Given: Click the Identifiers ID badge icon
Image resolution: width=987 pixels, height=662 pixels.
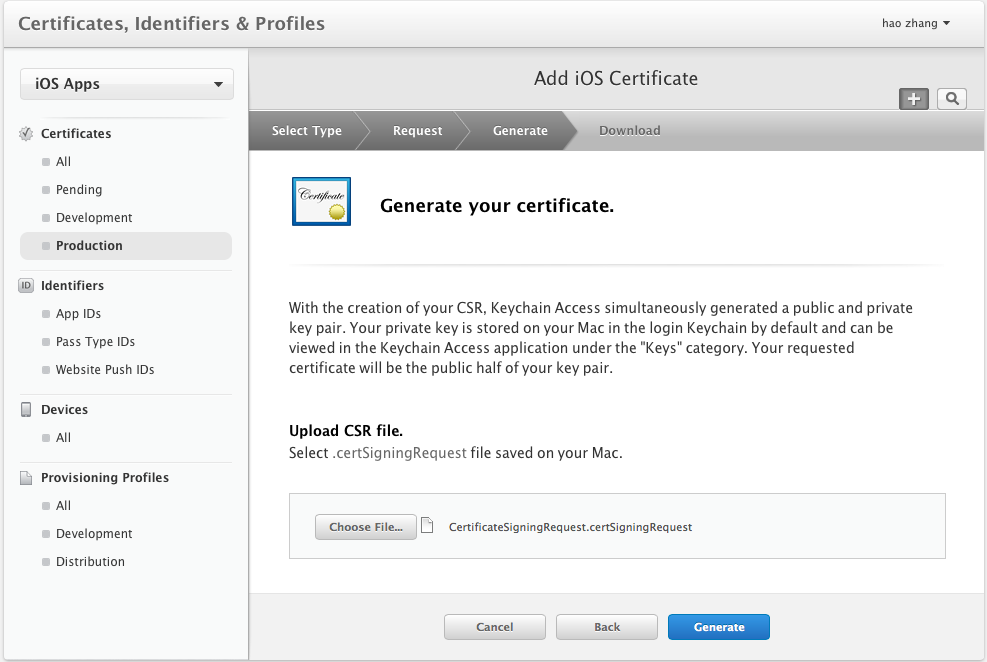Looking at the screenshot, I should [x=27, y=286].
